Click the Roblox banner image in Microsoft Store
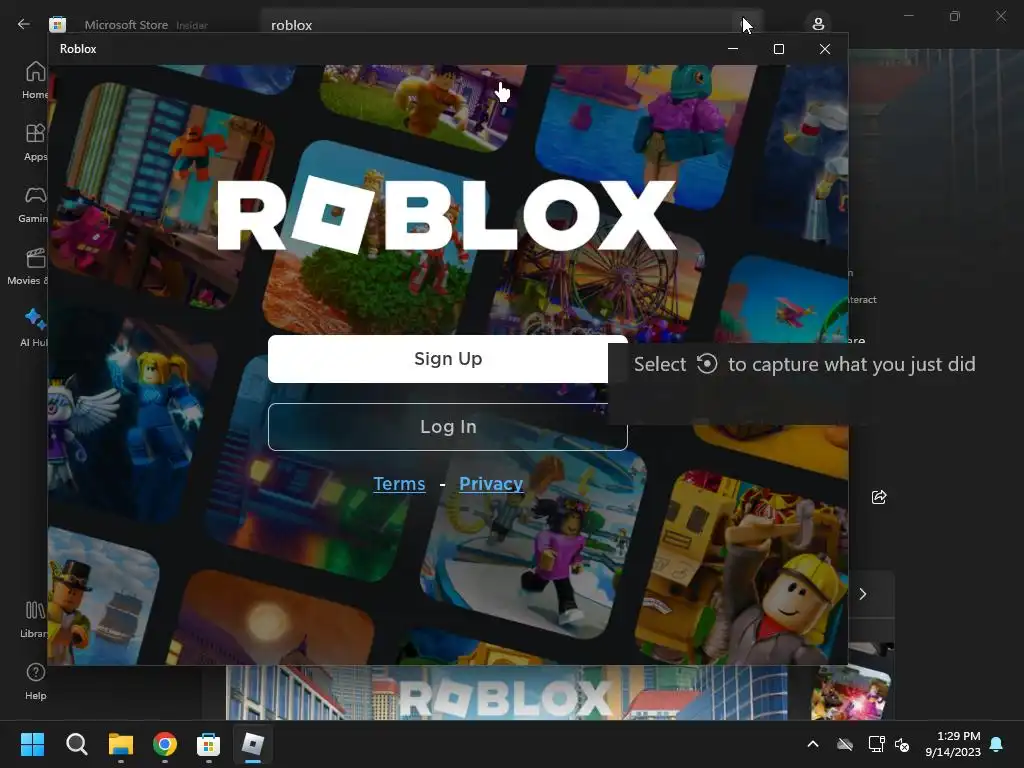Screen dimensions: 1024x768 (507, 693)
